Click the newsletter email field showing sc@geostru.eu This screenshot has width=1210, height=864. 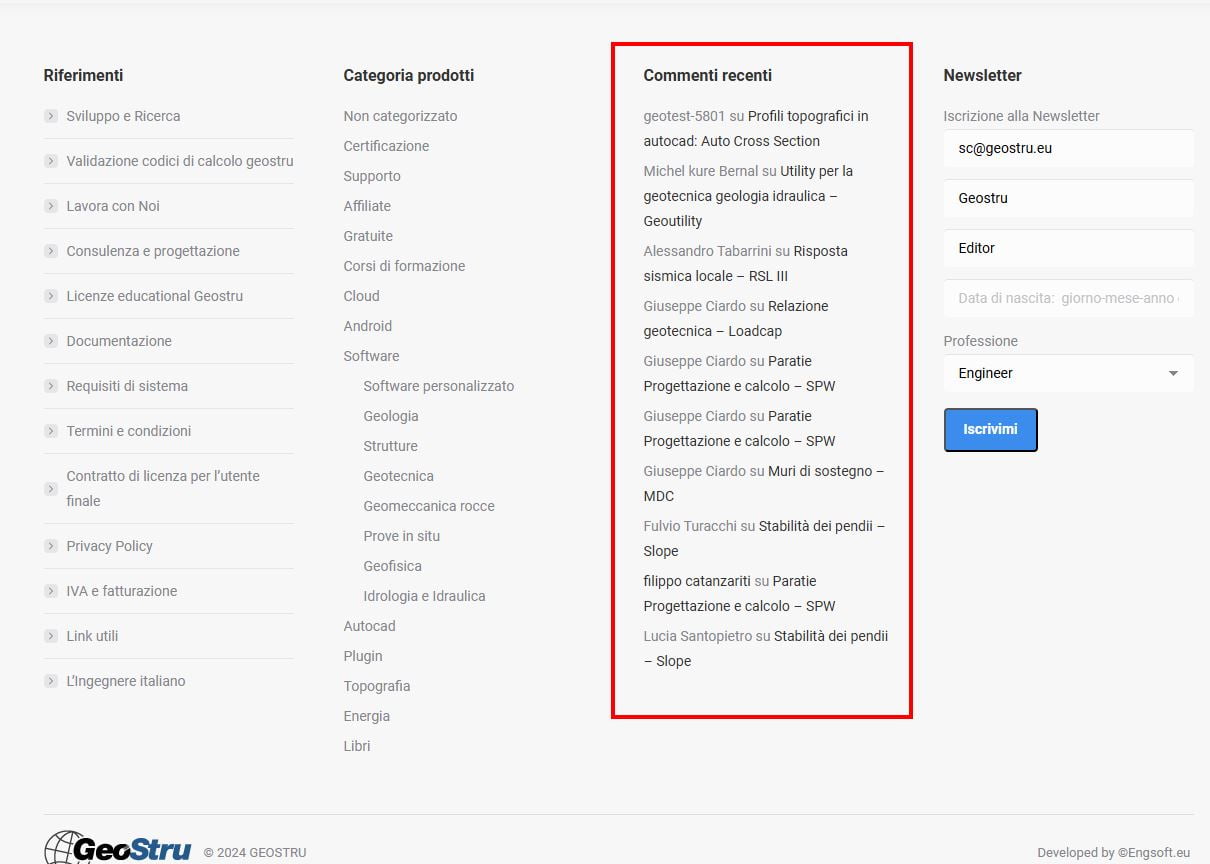pos(1067,148)
